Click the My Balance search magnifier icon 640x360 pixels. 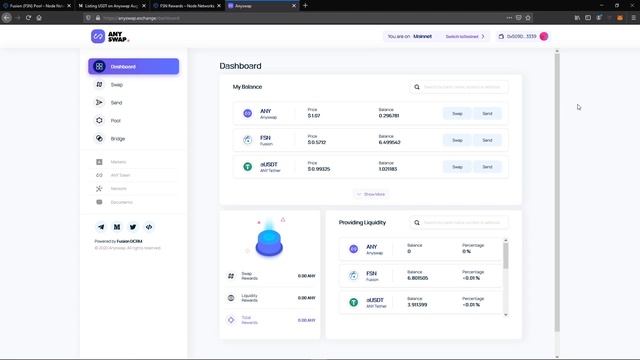tap(417, 87)
